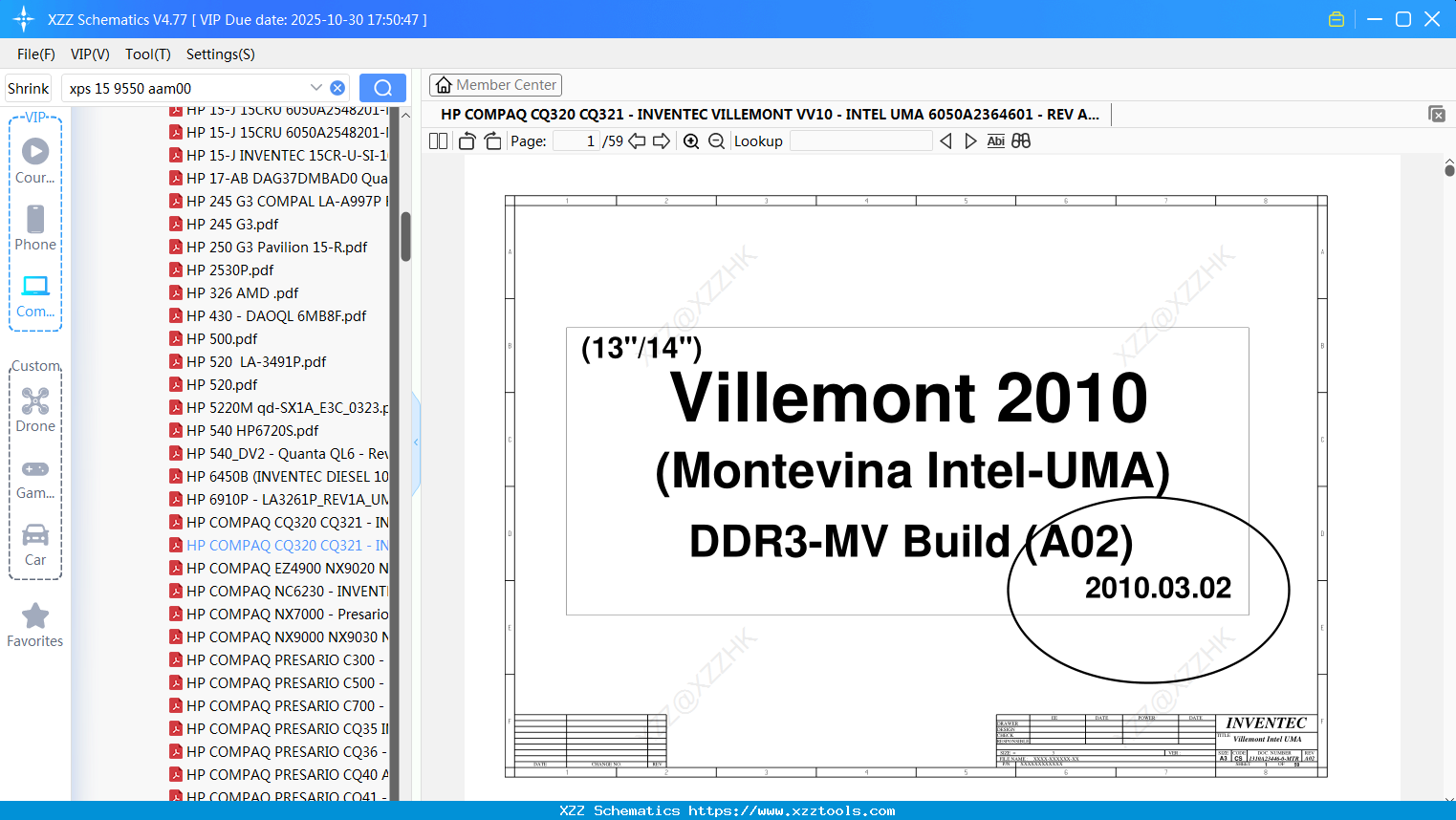
Task: Open the Settings(S) menu
Action: tap(221, 54)
